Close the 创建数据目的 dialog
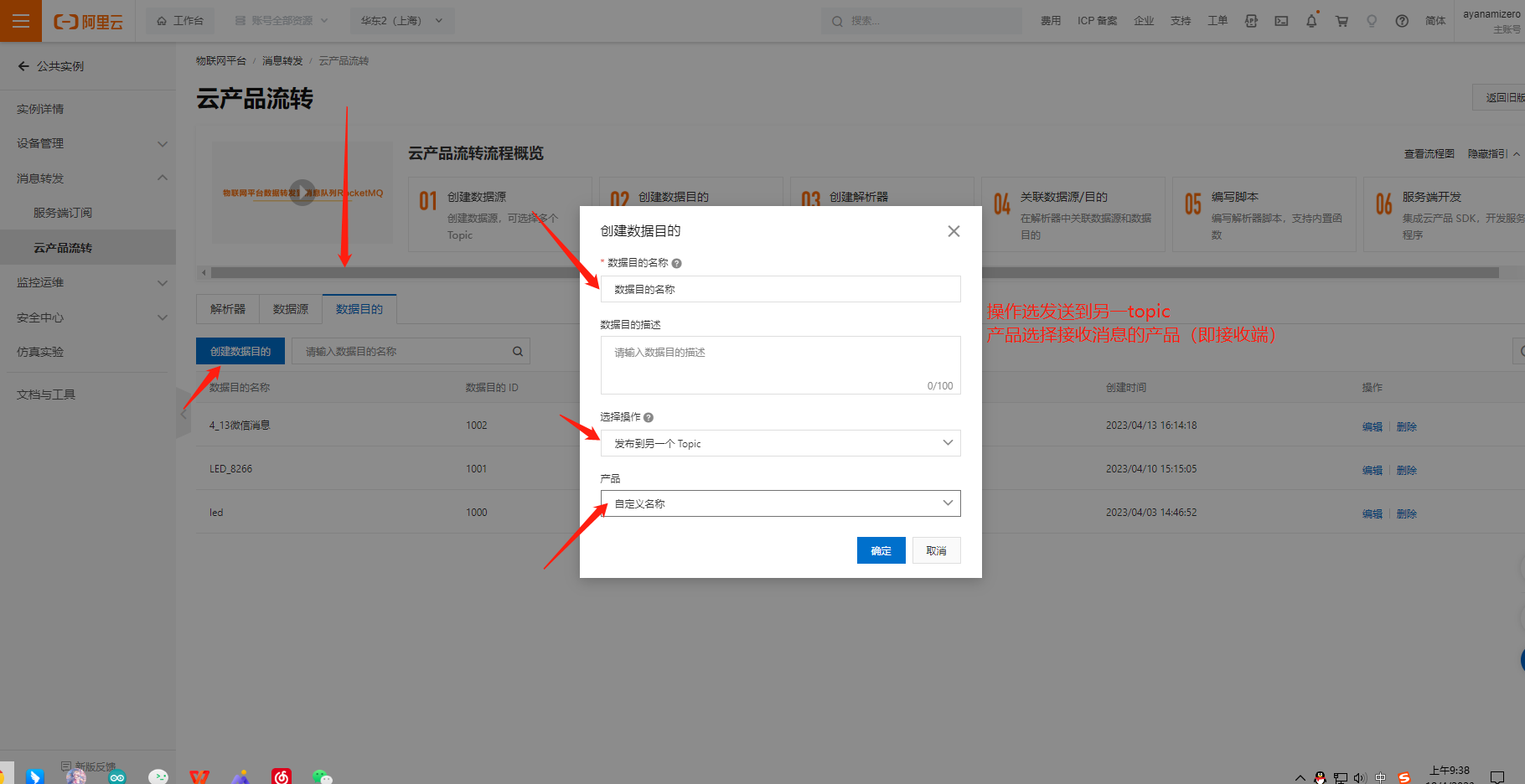Image resolution: width=1525 pixels, height=784 pixels. [954, 231]
